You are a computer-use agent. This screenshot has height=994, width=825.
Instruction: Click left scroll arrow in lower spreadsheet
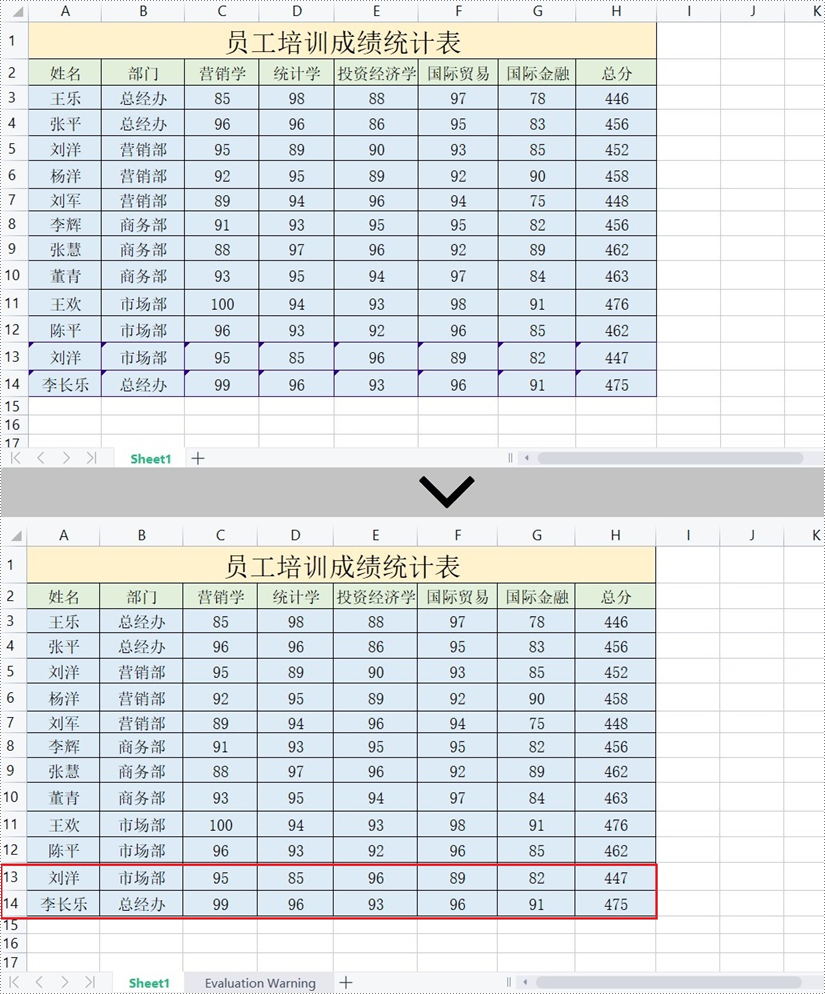pyautogui.click(x=525, y=982)
